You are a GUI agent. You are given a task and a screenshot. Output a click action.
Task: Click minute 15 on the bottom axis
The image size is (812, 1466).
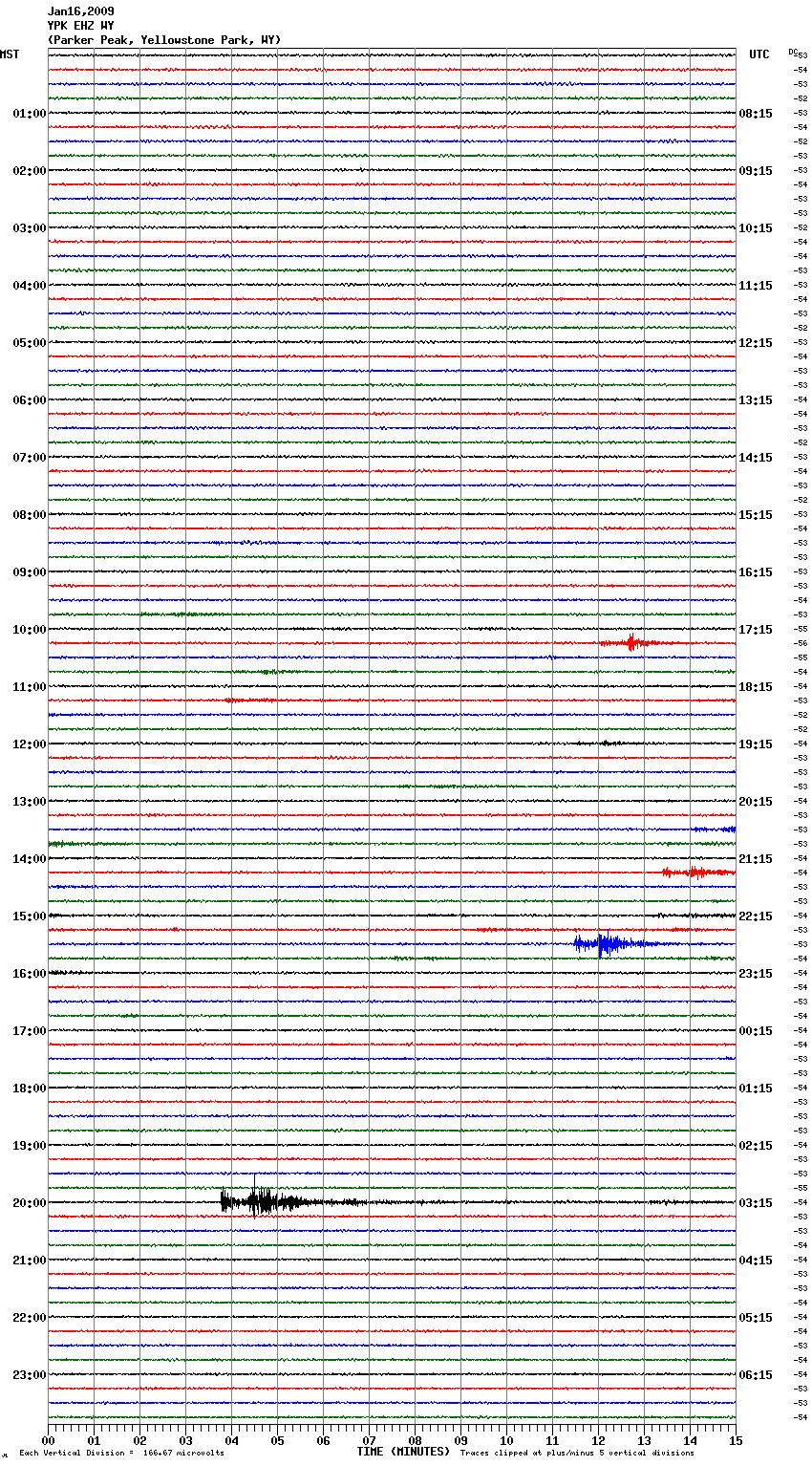click(736, 1440)
